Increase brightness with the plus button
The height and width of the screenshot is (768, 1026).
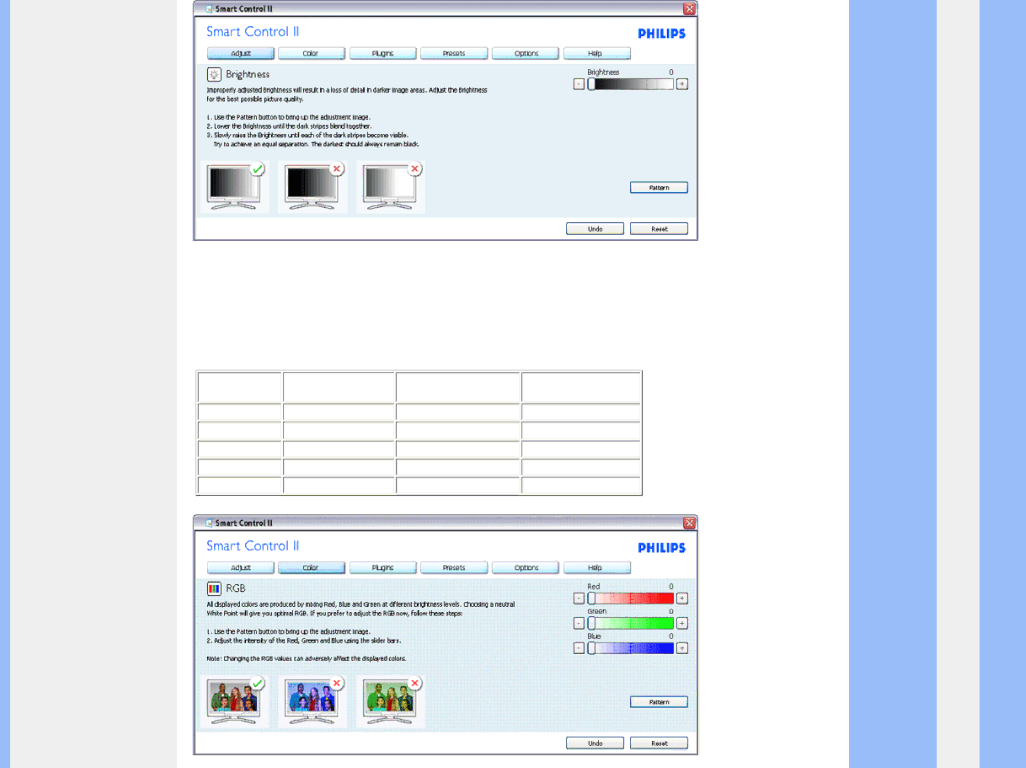pyautogui.click(x=682, y=84)
